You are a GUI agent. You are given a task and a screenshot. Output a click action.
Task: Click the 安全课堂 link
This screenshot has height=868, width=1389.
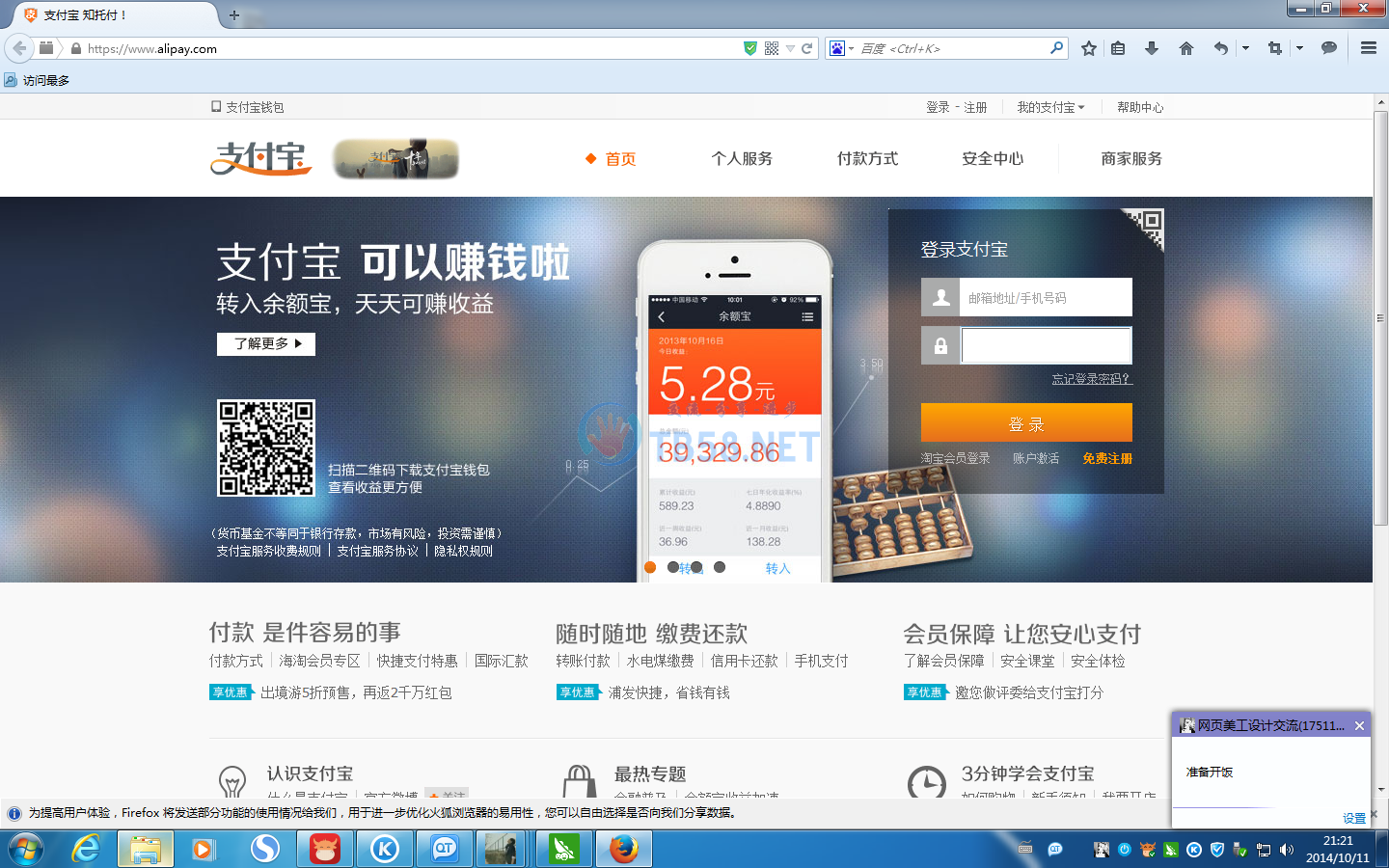tap(1027, 661)
